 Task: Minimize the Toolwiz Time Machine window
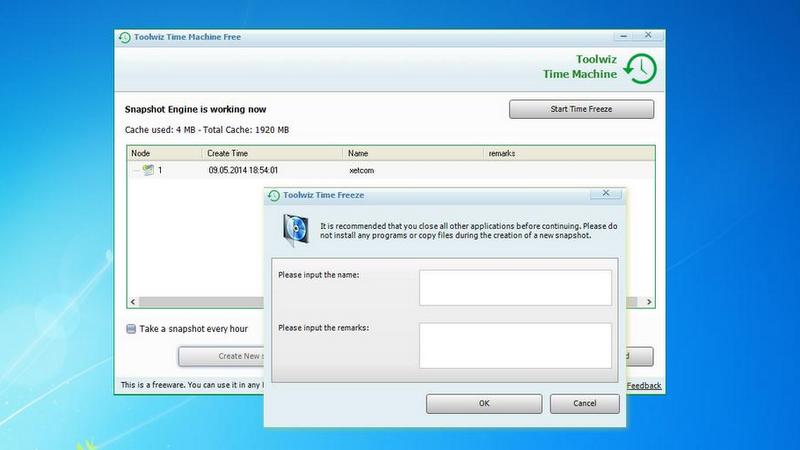coord(623,36)
